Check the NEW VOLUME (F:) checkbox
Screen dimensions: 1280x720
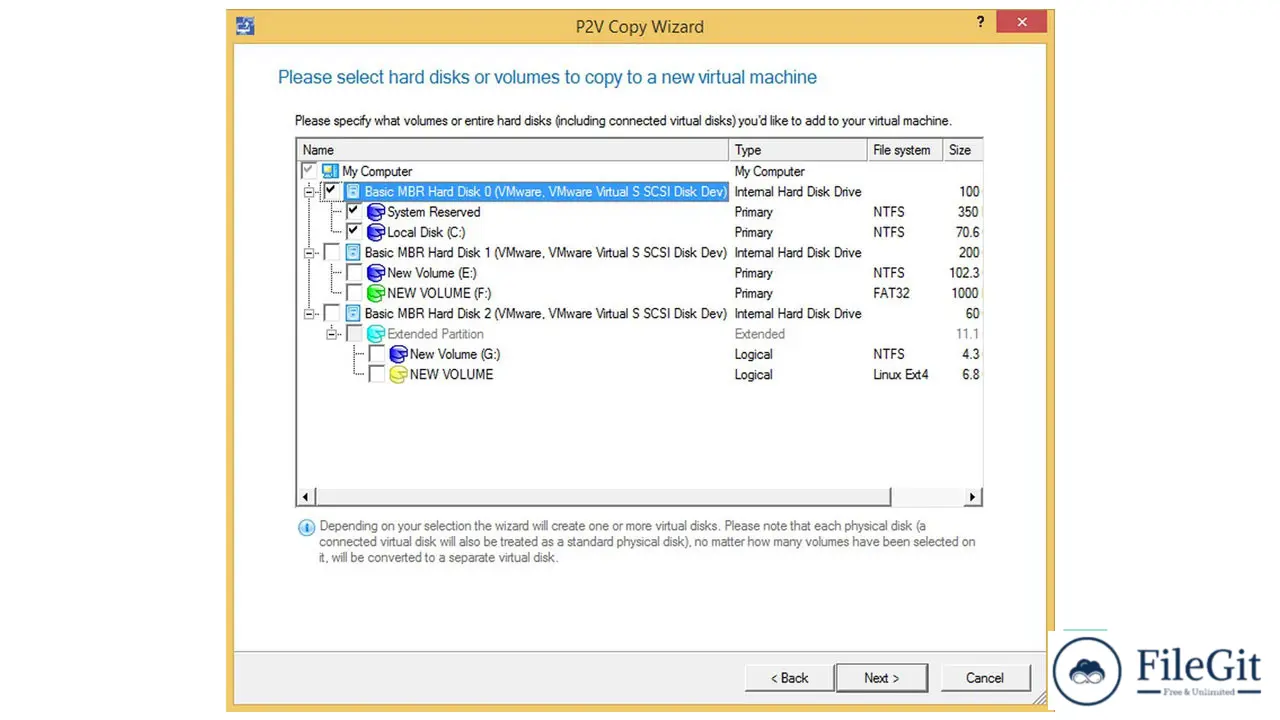[x=353, y=293]
